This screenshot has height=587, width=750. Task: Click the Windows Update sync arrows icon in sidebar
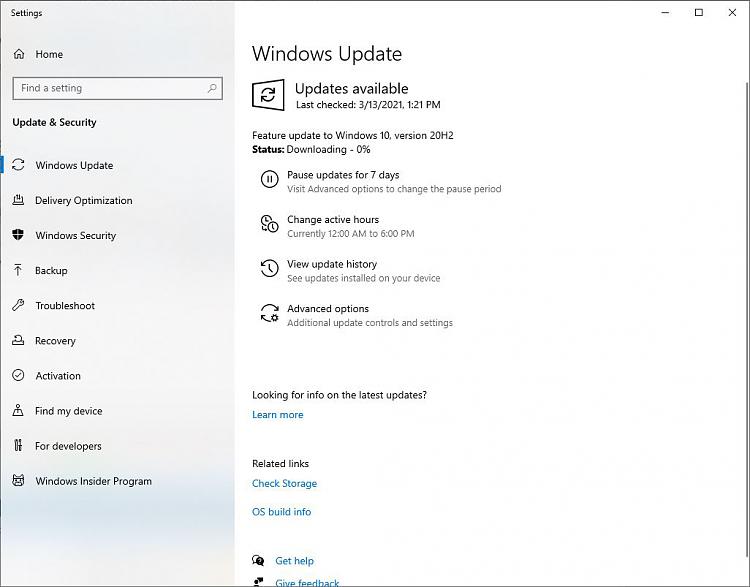[18, 165]
